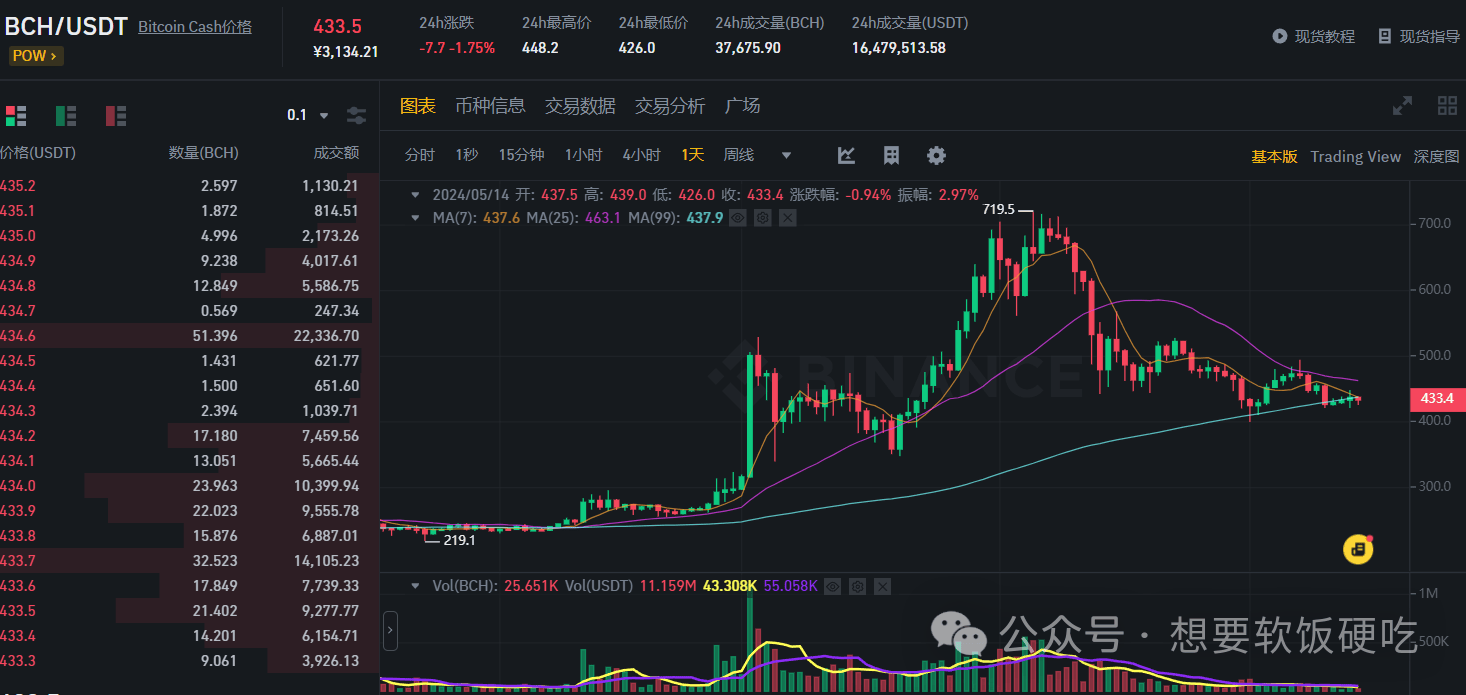The width and height of the screenshot is (1466, 695).
Task: Expand more time intervals dropdown arrow
Action: [x=786, y=155]
